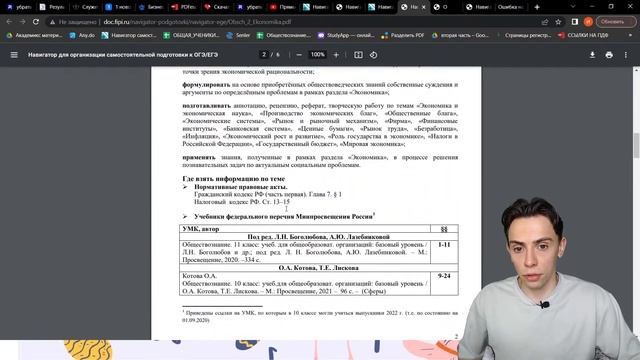This screenshot has height=360, width=640.
Task: Open Страницы регистр bookmark
Action: pyautogui.click(x=528, y=36)
